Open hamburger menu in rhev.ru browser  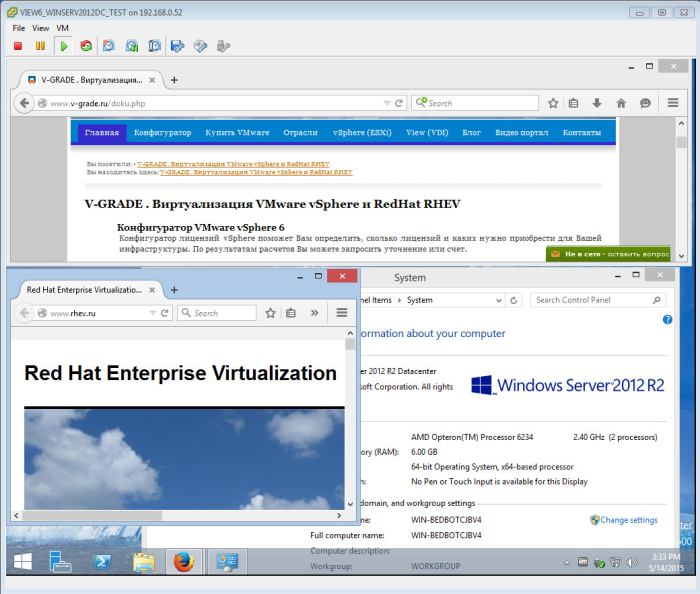pyautogui.click(x=342, y=313)
